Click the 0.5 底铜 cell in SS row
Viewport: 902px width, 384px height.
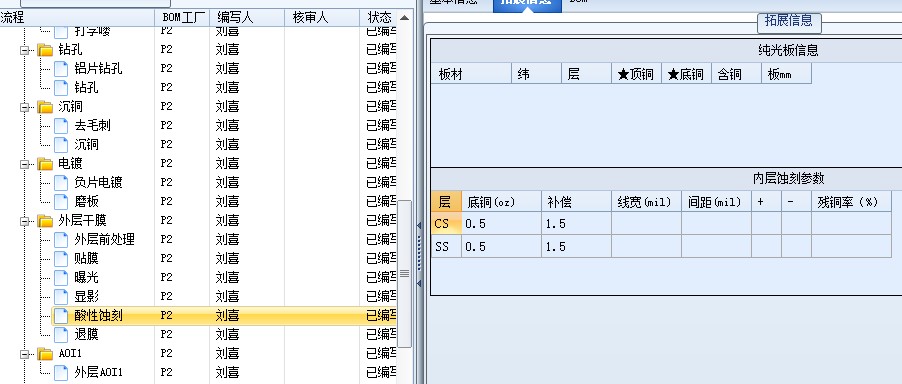502,247
